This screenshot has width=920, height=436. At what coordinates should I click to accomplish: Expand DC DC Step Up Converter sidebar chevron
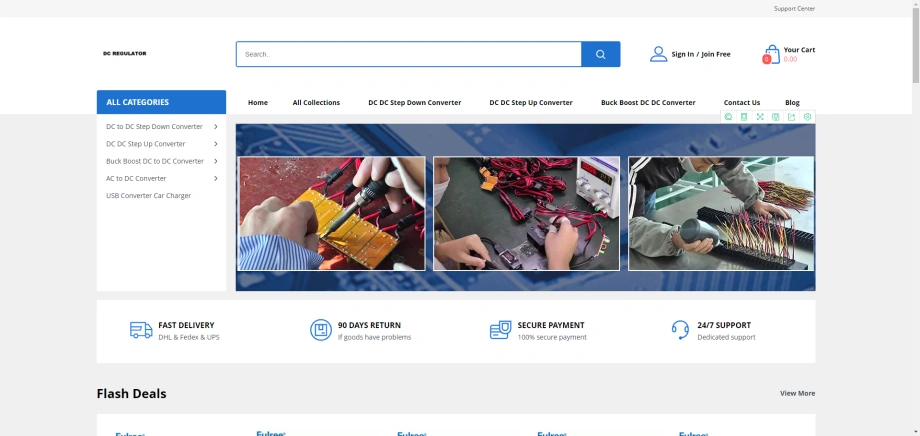pos(216,144)
